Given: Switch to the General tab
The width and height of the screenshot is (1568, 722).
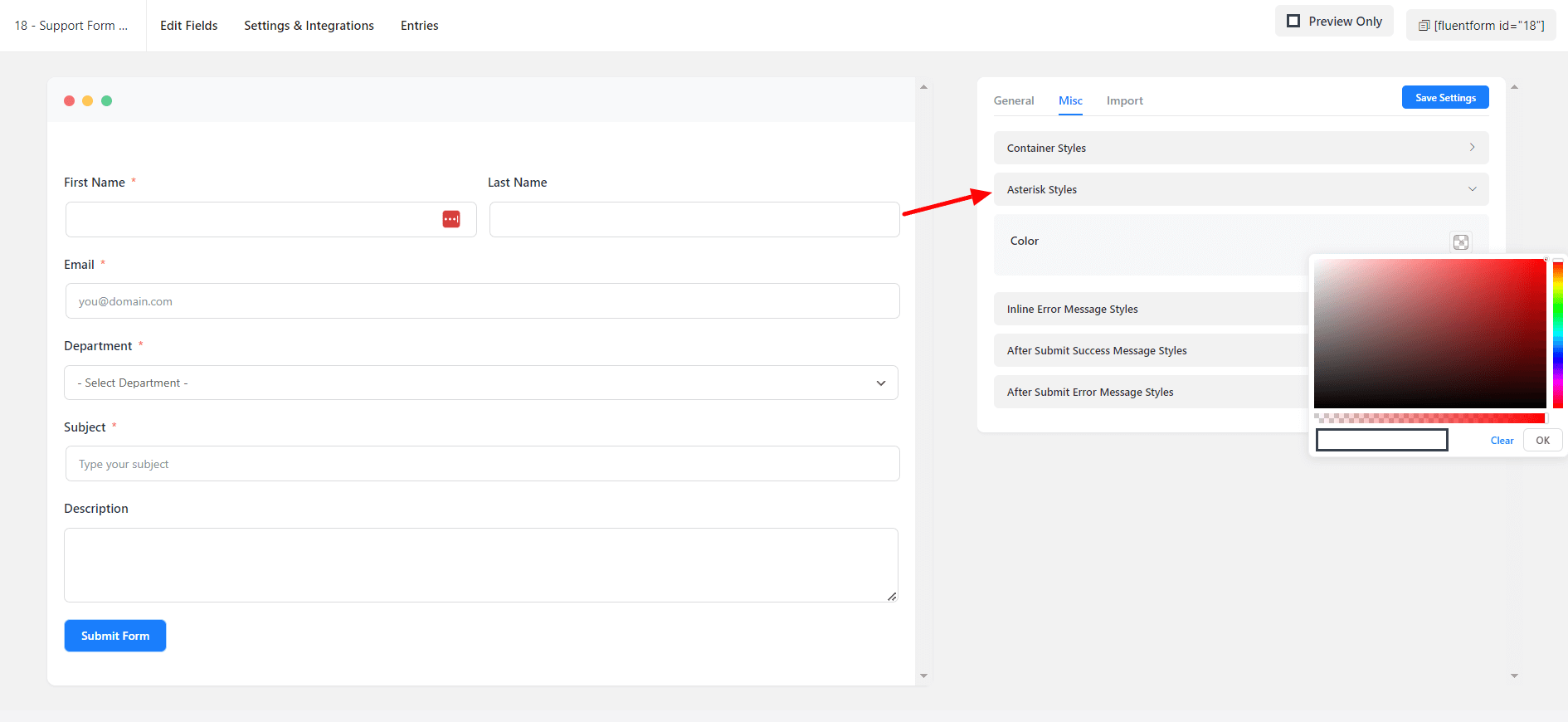Looking at the screenshot, I should pyautogui.click(x=1014, y=100).
